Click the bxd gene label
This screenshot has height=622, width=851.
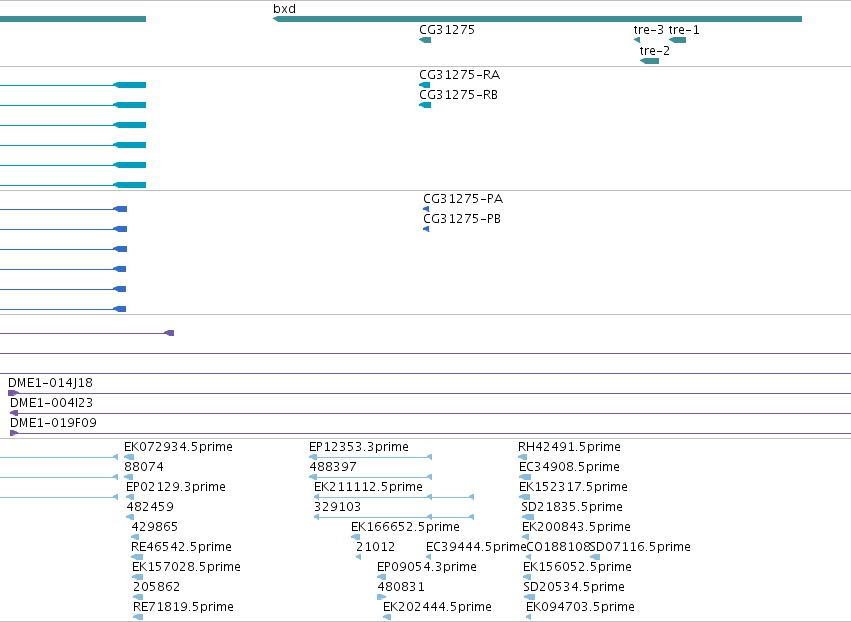[x=284, y=9]
